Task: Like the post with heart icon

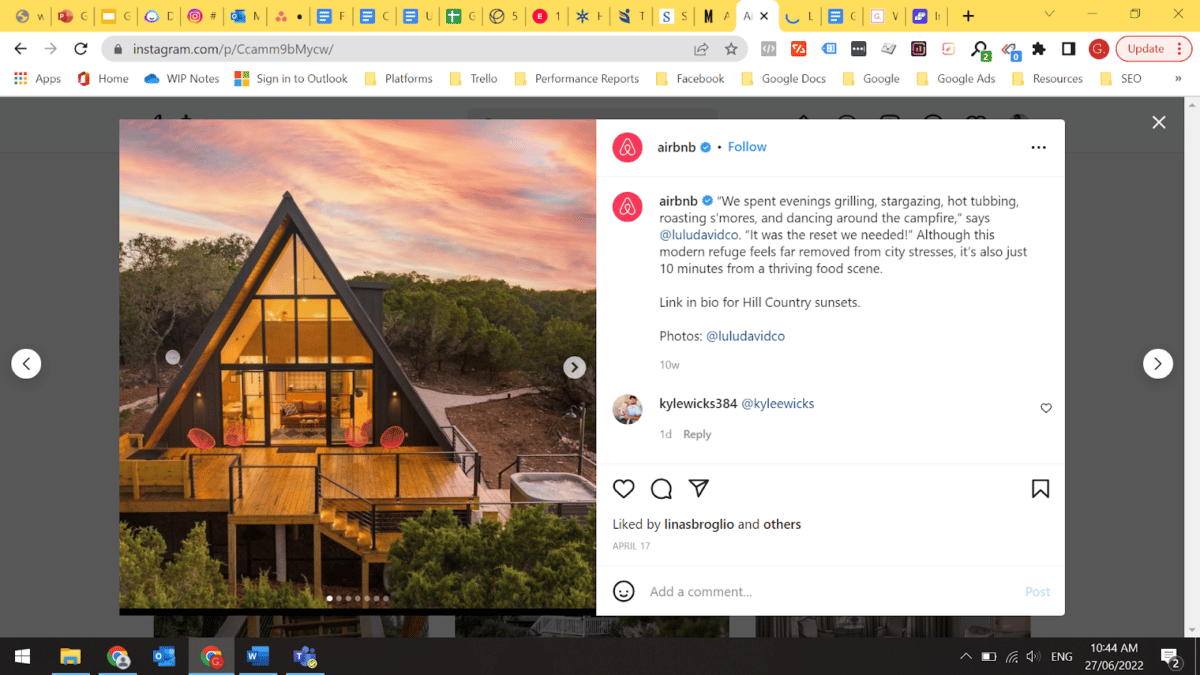Action: (x=623, y=489)
